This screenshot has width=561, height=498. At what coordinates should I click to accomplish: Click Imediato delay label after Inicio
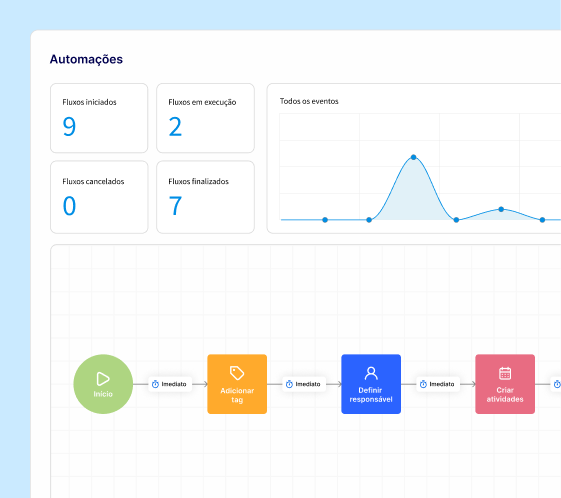coord(170,384)
